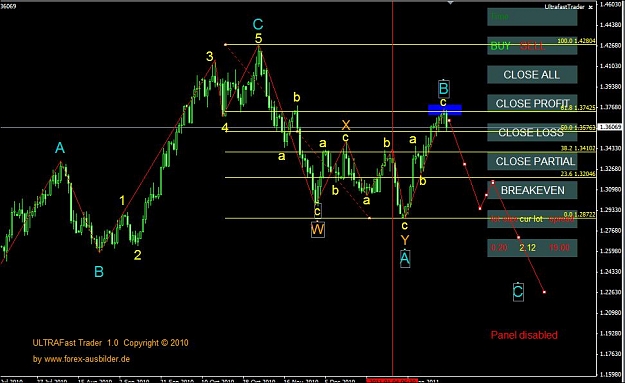Click the 0.0 1.28722 Fibonacci level label
Screen dimensions: 625x383
click(x=579, y=214)
